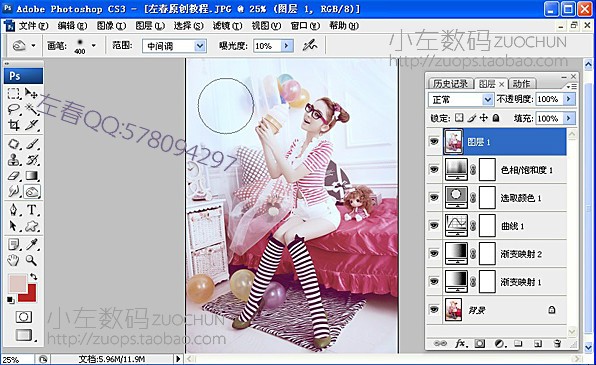Screen dimensions: 596x365
Task: Reset default foreground and background colors
Action: pos(10,300)
